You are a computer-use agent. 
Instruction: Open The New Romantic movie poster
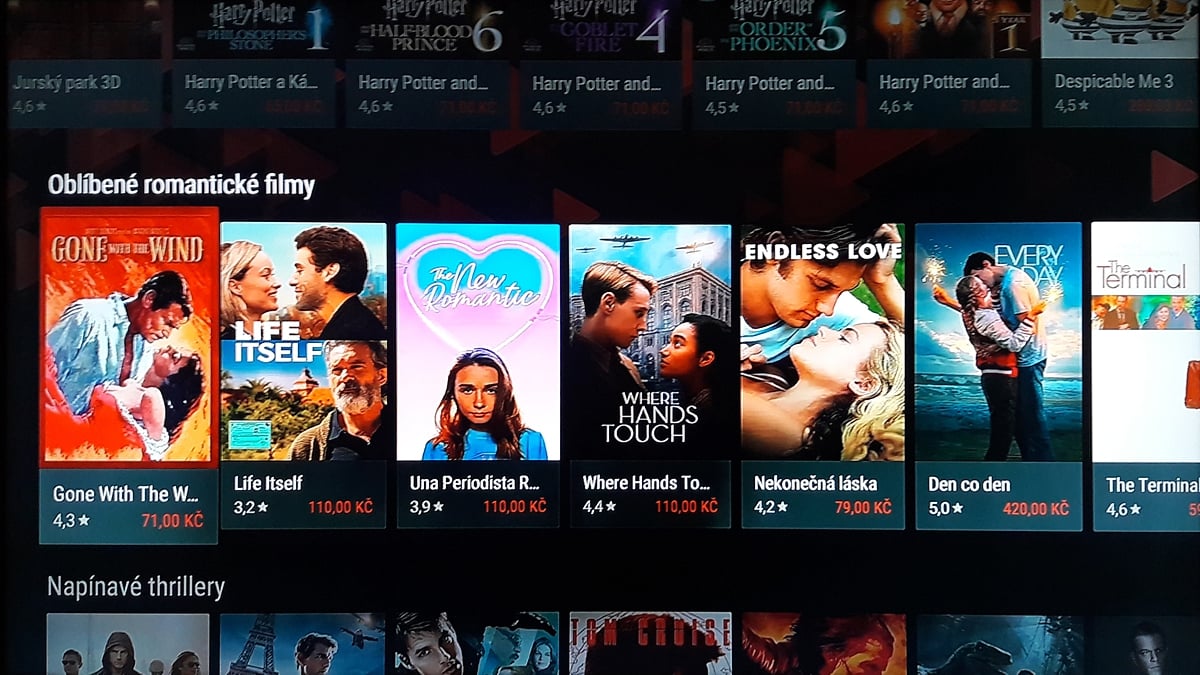tap(478, 341)
